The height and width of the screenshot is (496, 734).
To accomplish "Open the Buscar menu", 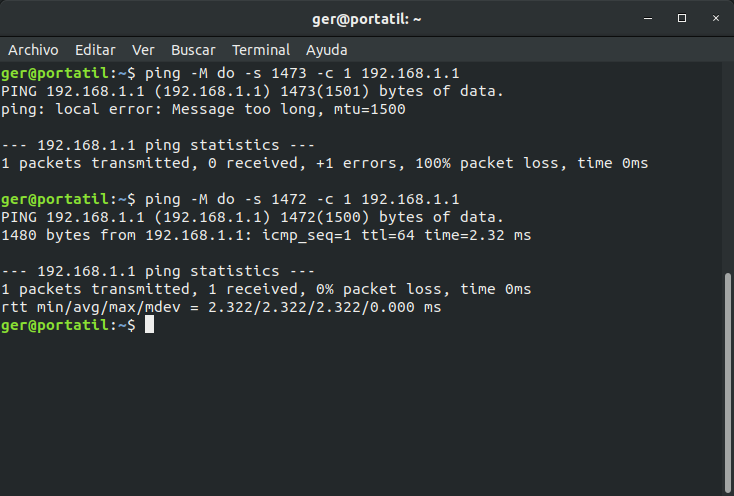I will [193, 49].
